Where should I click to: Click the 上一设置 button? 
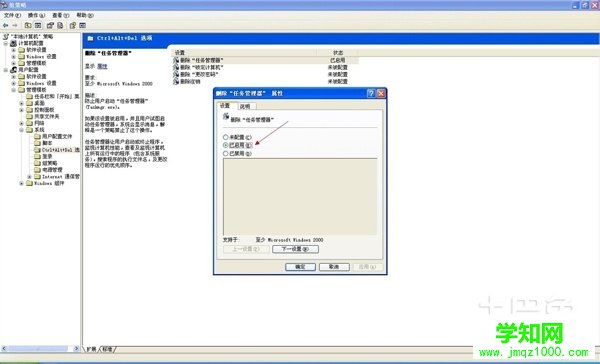[x=246, y=249]
